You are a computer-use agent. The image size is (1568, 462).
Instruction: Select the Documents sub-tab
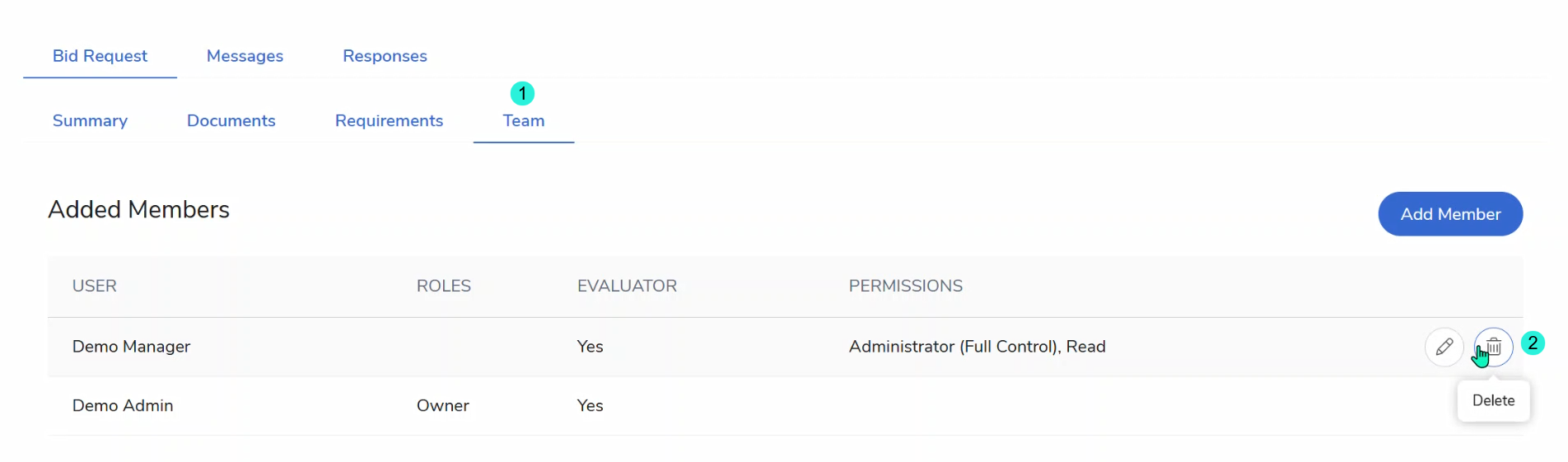pos(231,121)
